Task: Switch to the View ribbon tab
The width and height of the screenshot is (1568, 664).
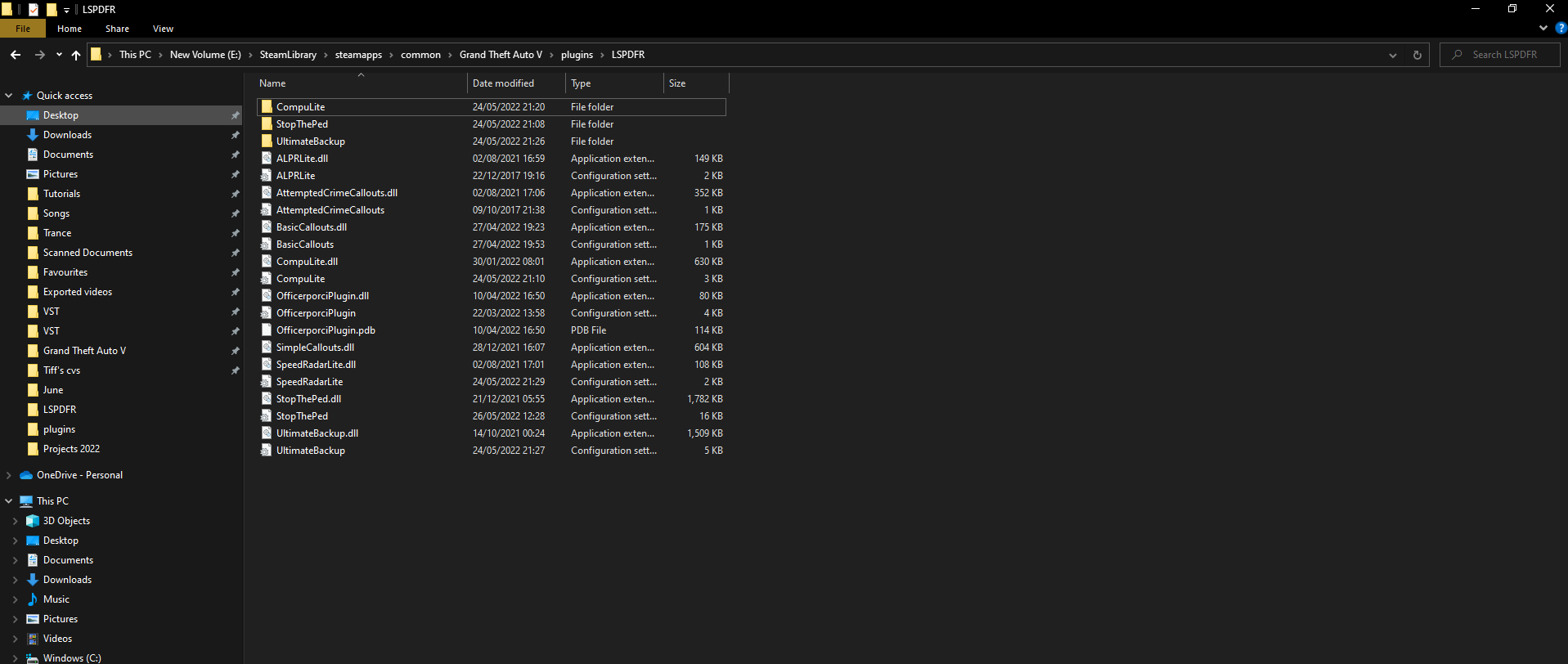Action: click(x=164, y=29)
